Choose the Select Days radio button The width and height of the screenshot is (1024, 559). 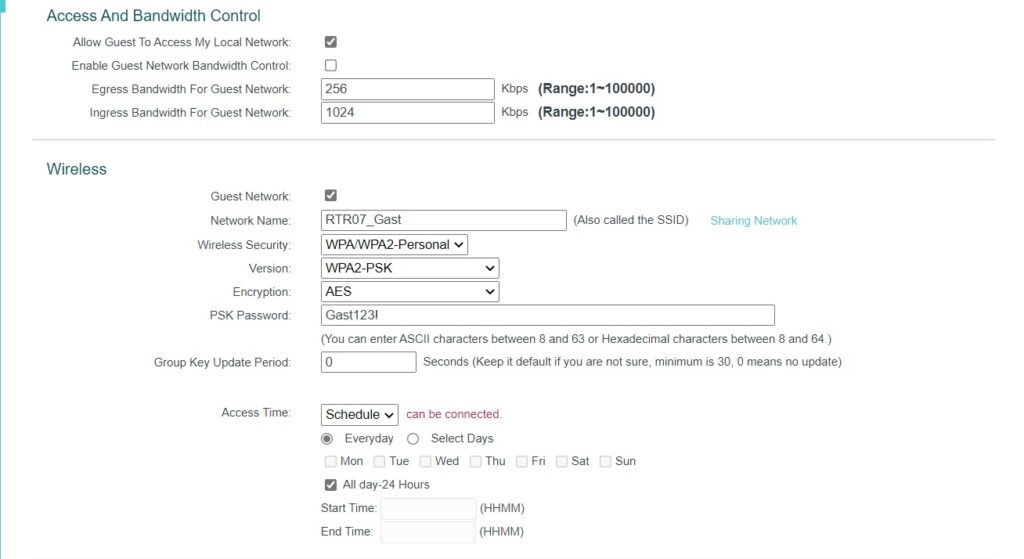click(x=413, y=439)
